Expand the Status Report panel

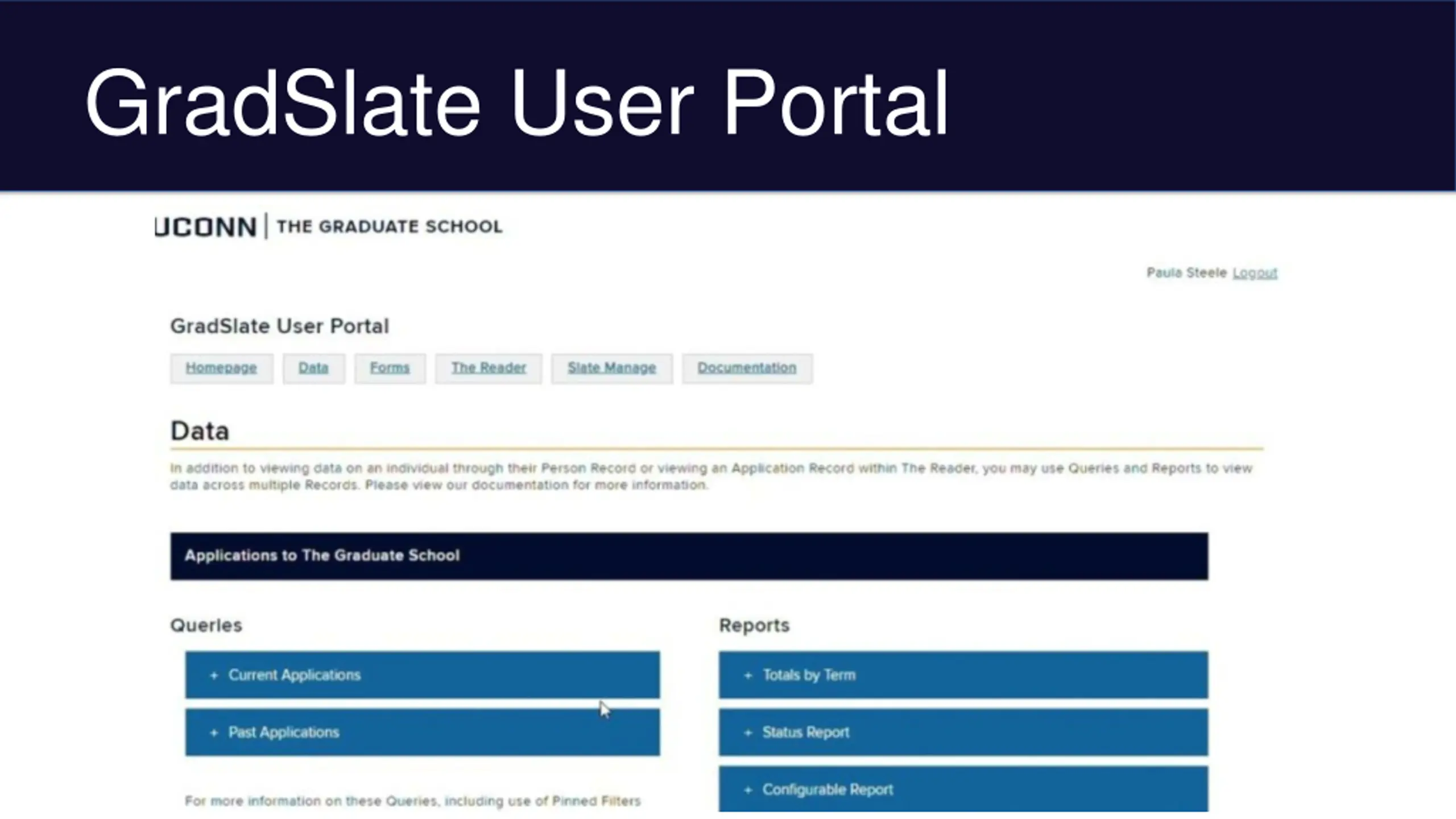tap(963, 732)
